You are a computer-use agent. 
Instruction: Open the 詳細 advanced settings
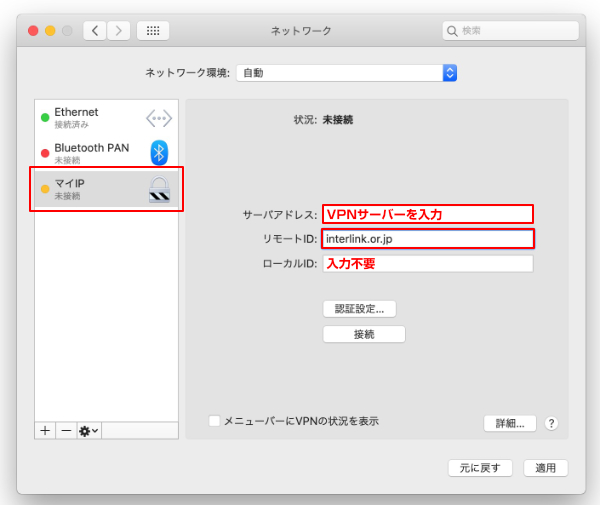[510, 424]
